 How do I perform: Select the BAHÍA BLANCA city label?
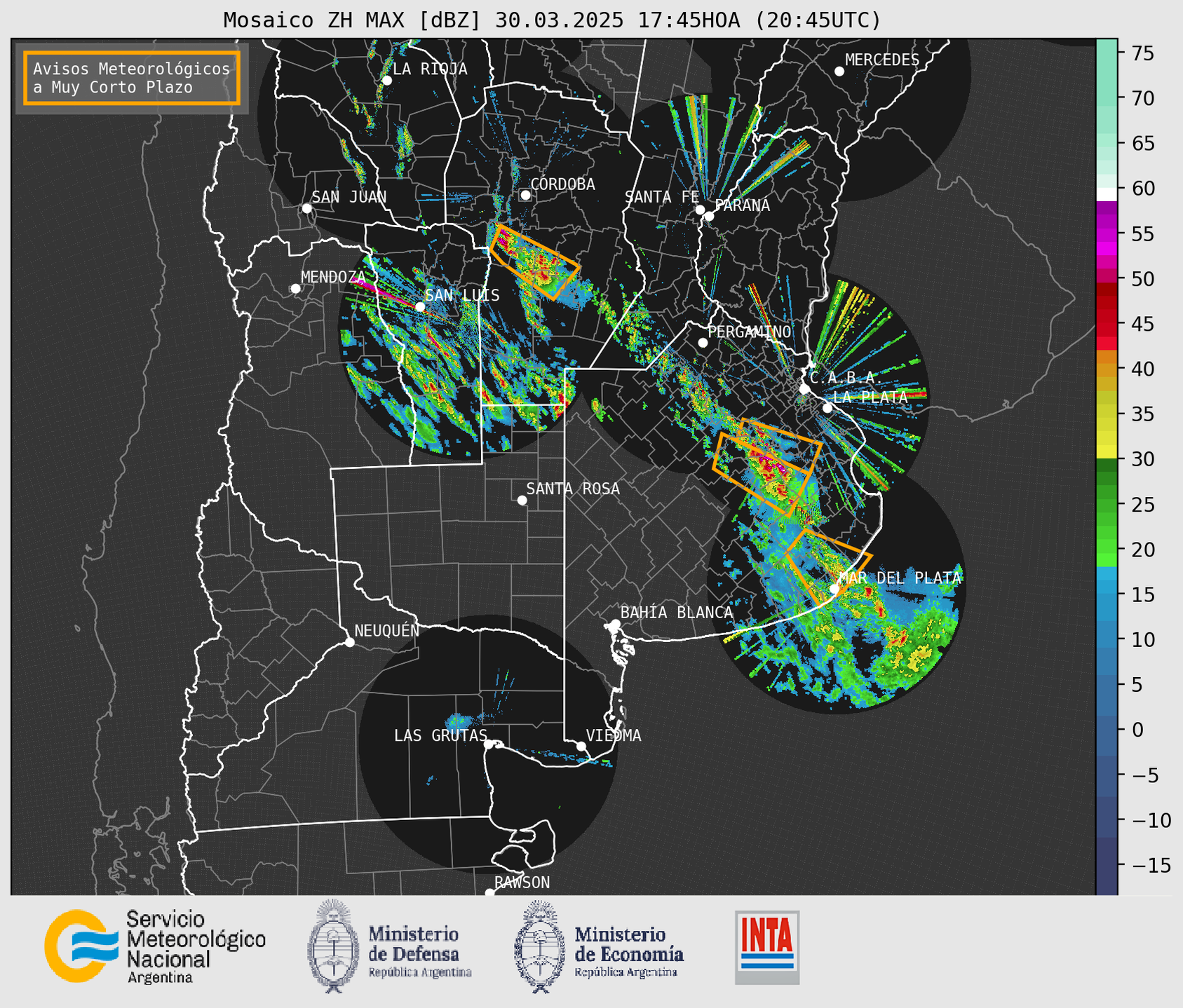677,613
